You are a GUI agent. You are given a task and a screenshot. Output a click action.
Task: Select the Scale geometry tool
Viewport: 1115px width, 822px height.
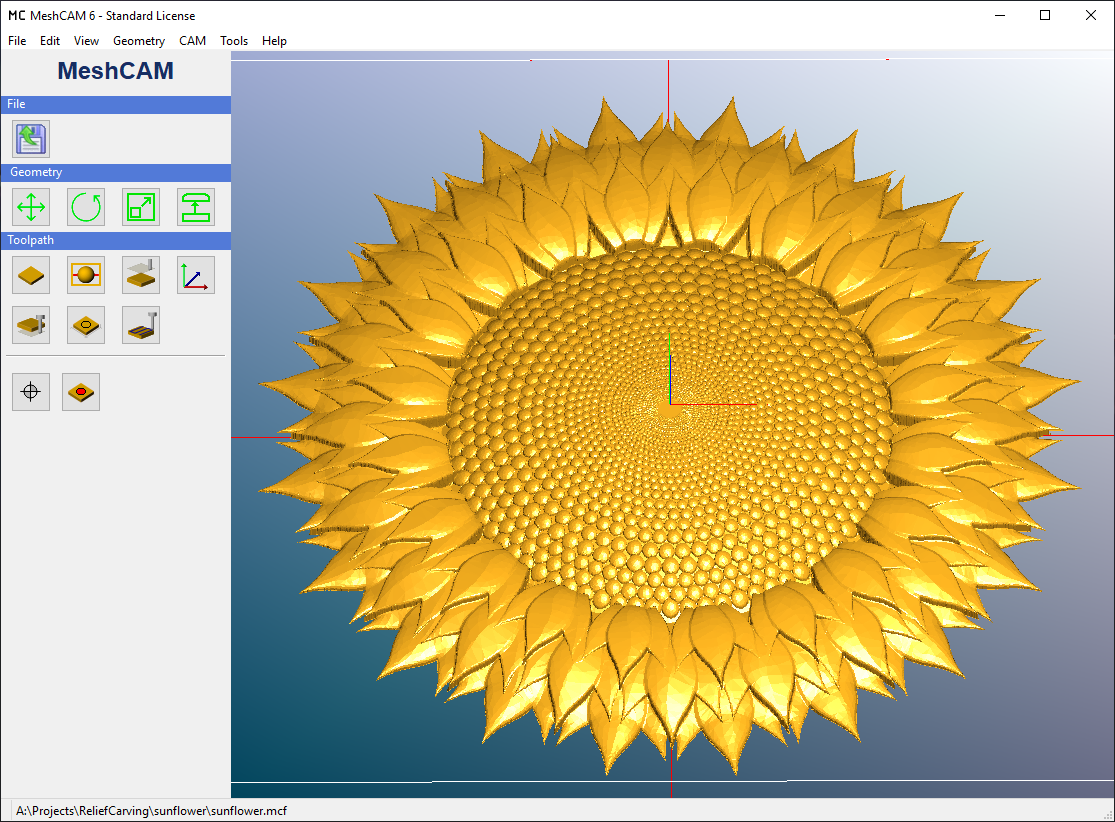click(x=141, y=207)
